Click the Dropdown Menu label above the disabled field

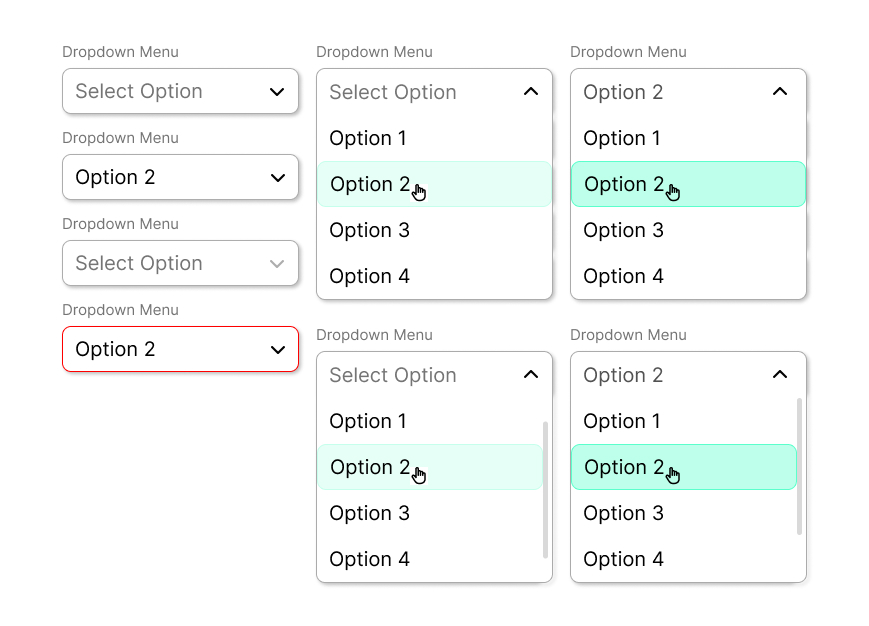[120, 224]
